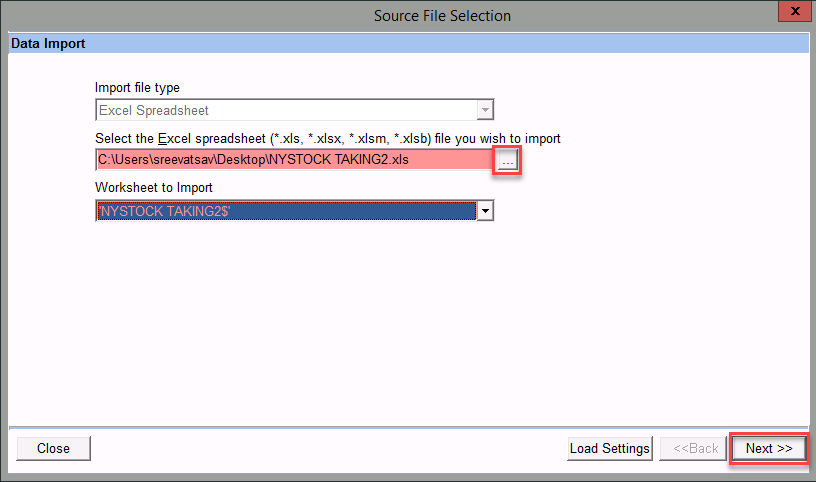
Task: Expand the Worksheet to Import dropdown arrow
Action: click(485, 211)
